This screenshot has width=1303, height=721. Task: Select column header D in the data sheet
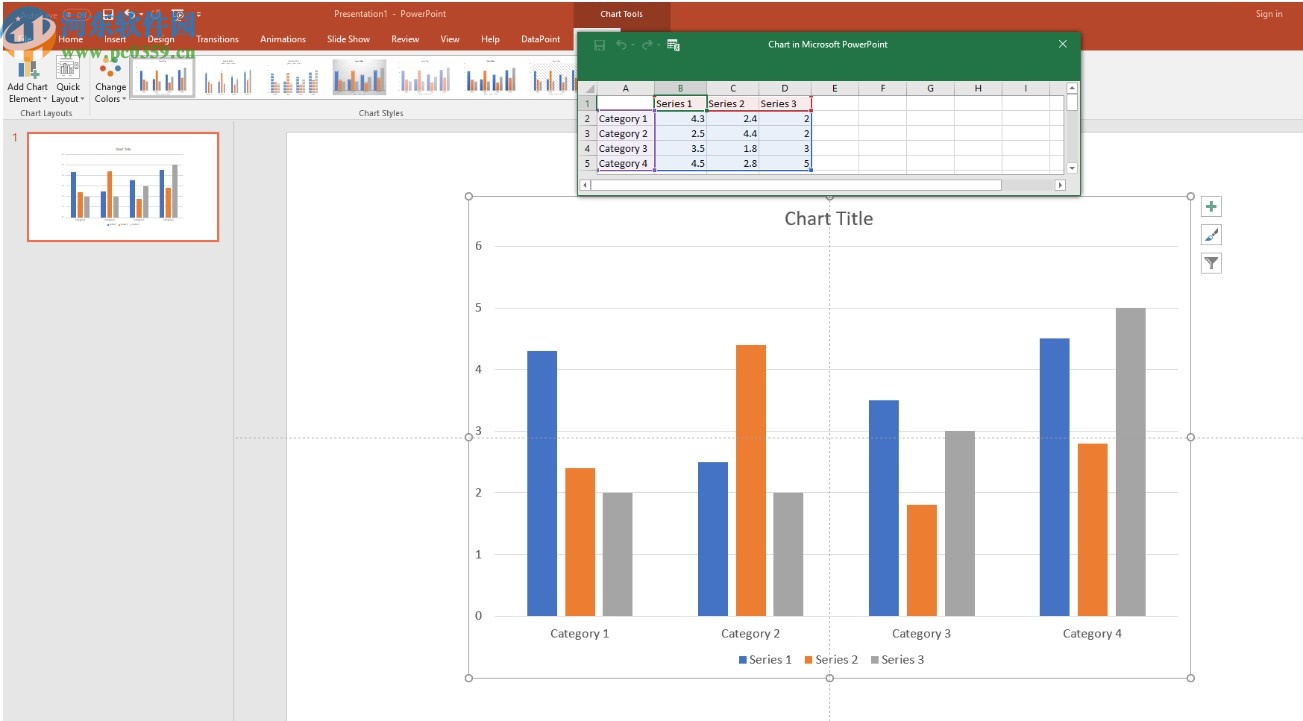pos(784,88)
